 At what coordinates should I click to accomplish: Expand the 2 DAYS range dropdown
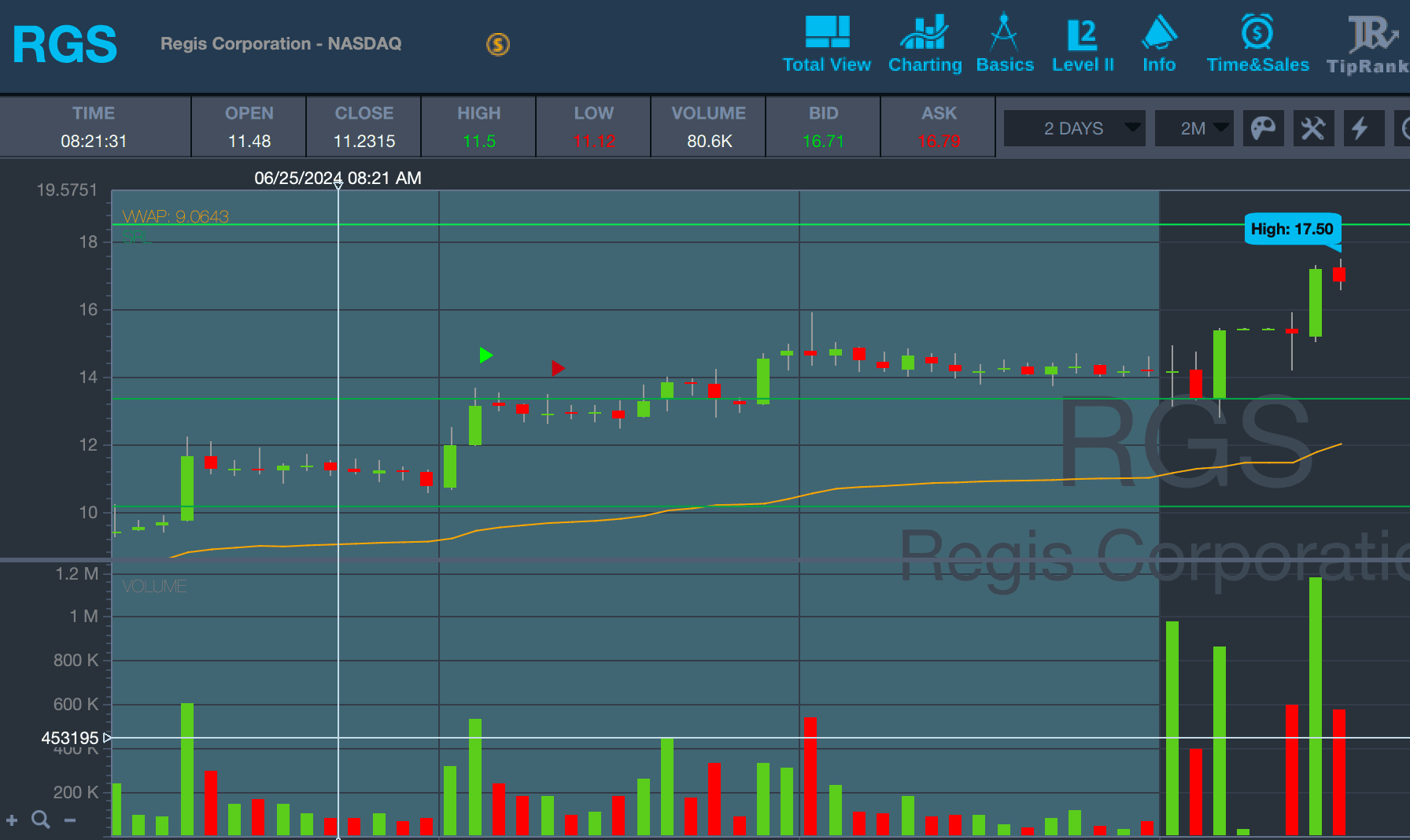click(1075, 128)
